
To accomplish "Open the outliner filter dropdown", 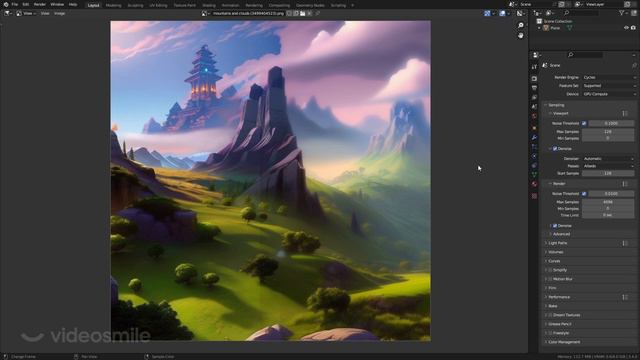I will [624, 13].
